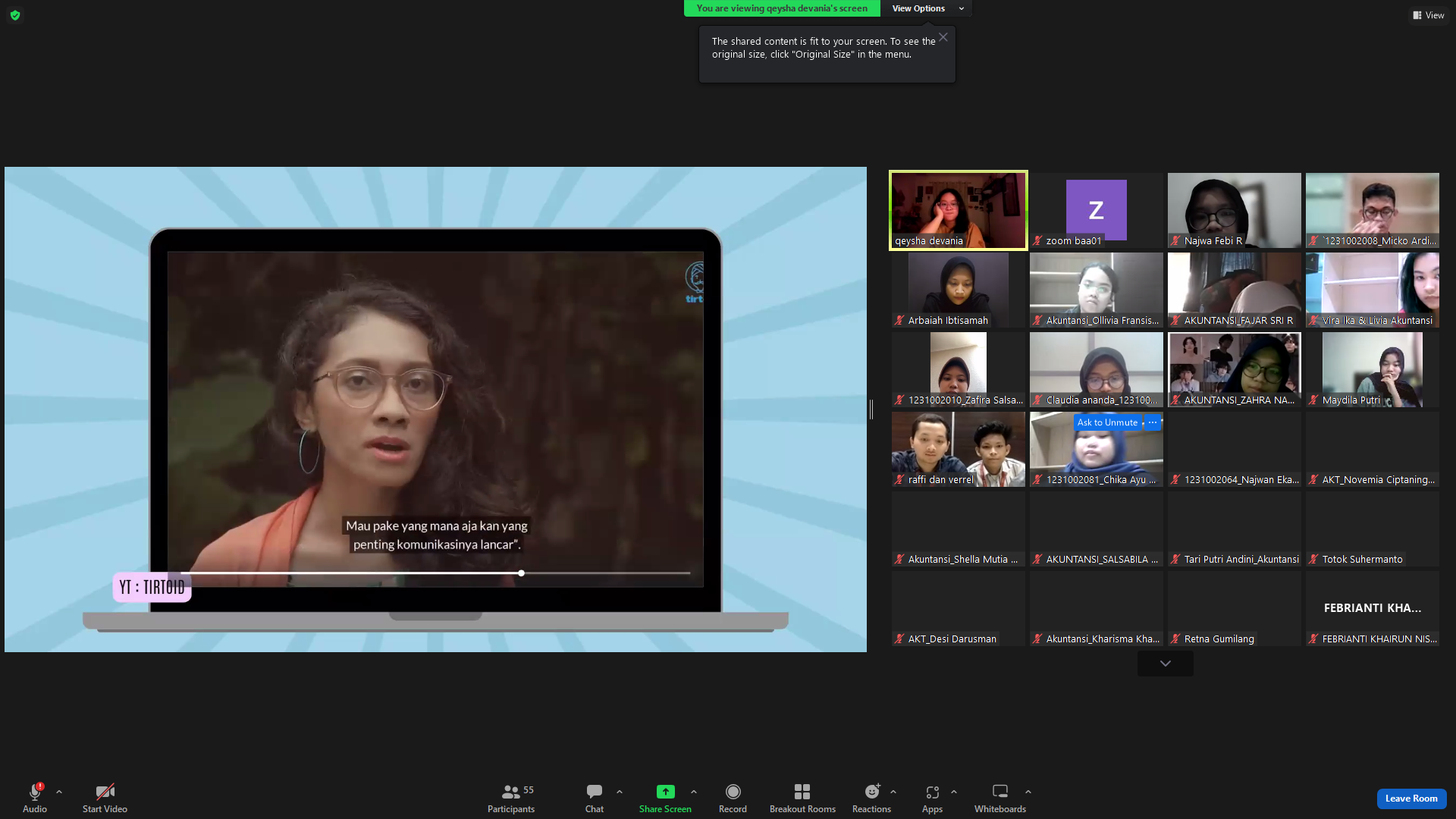
Task: Select AKT_Novemia Ciptaning participant tile
Action: (x=1373, y=449)
